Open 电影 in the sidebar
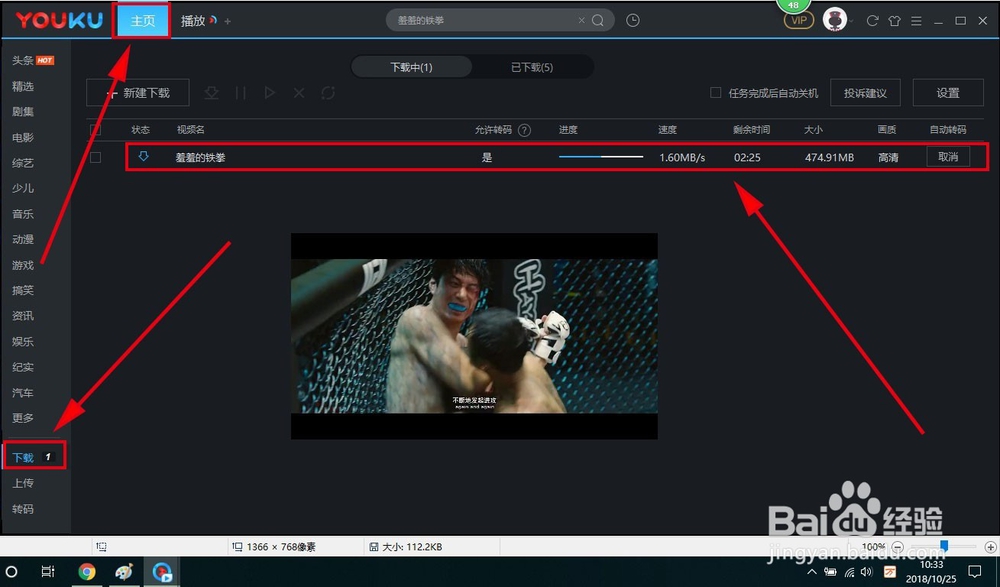The image size is (1000, 587). tap(23, 137)
